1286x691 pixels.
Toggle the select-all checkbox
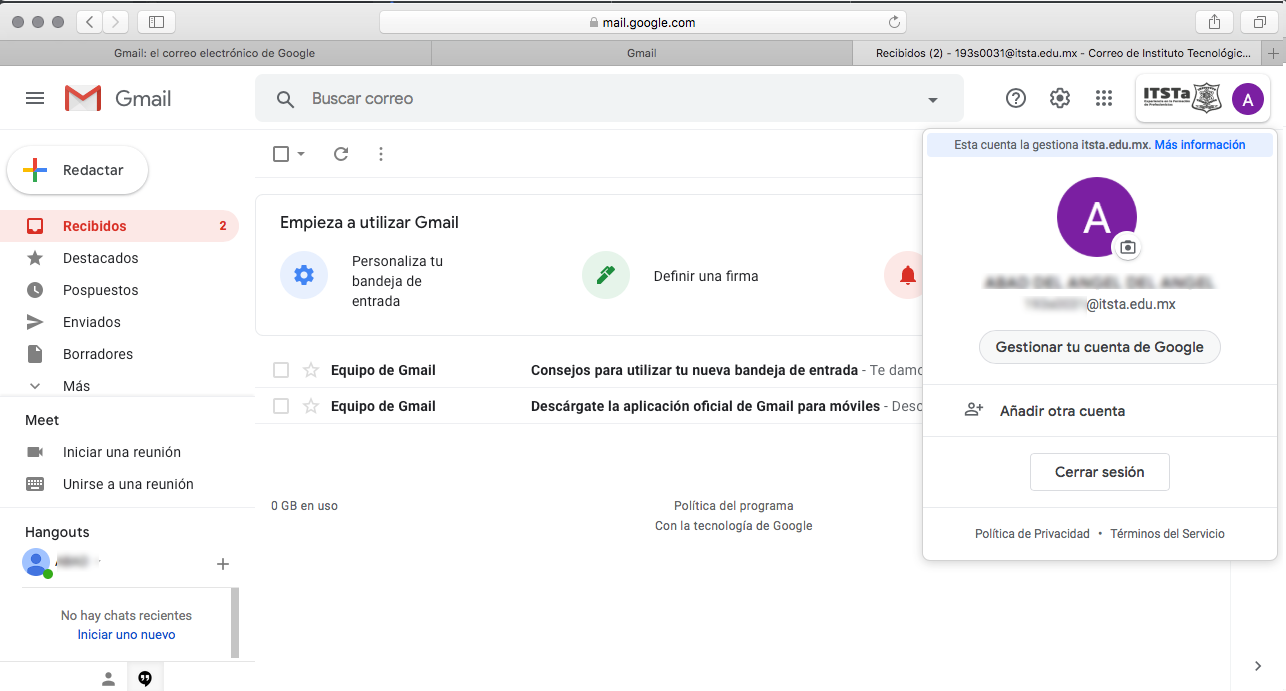coord(281,154)
